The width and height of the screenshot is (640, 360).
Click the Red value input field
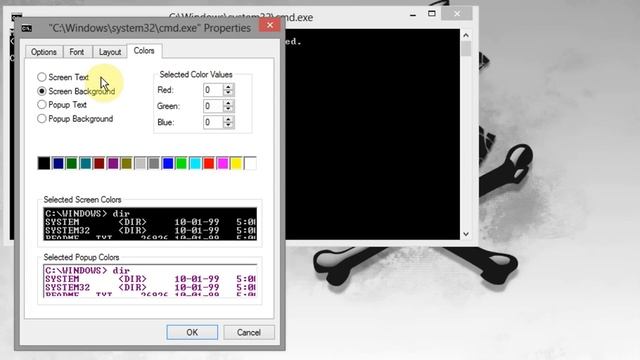point(213,90)
